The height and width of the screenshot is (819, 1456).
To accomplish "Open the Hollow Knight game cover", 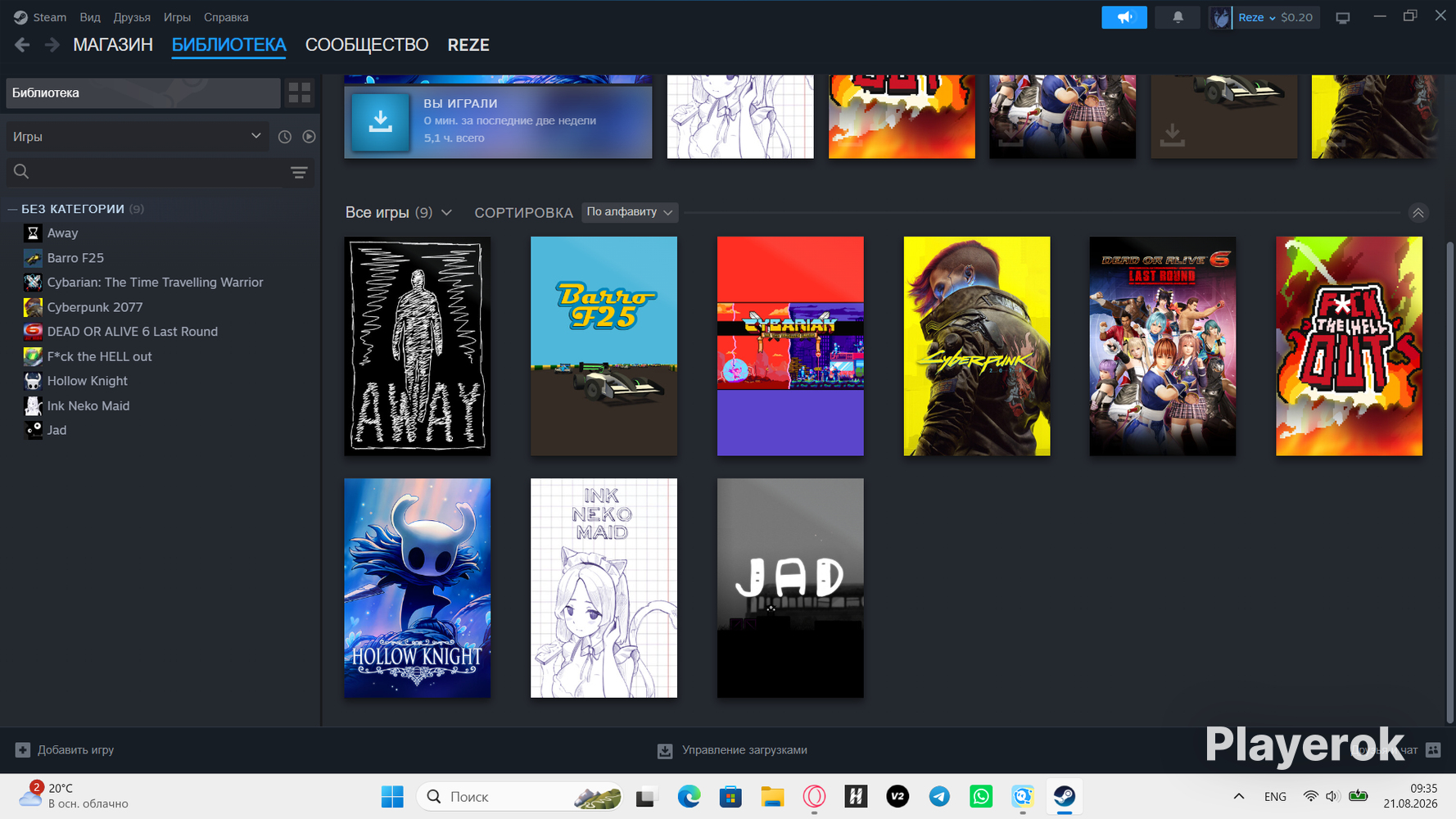I will click(418, 588).
